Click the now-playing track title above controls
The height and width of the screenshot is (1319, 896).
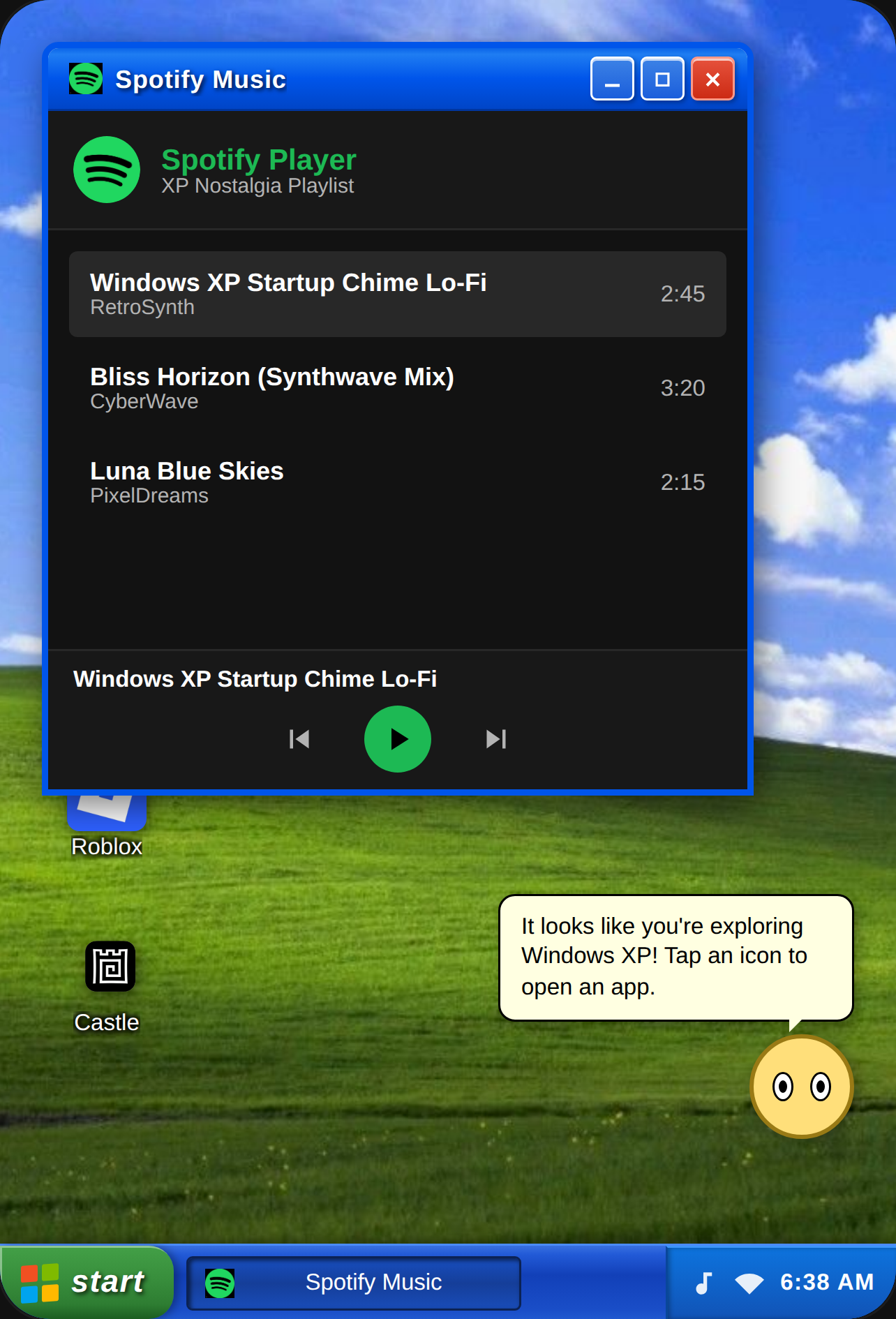point(255,679)
